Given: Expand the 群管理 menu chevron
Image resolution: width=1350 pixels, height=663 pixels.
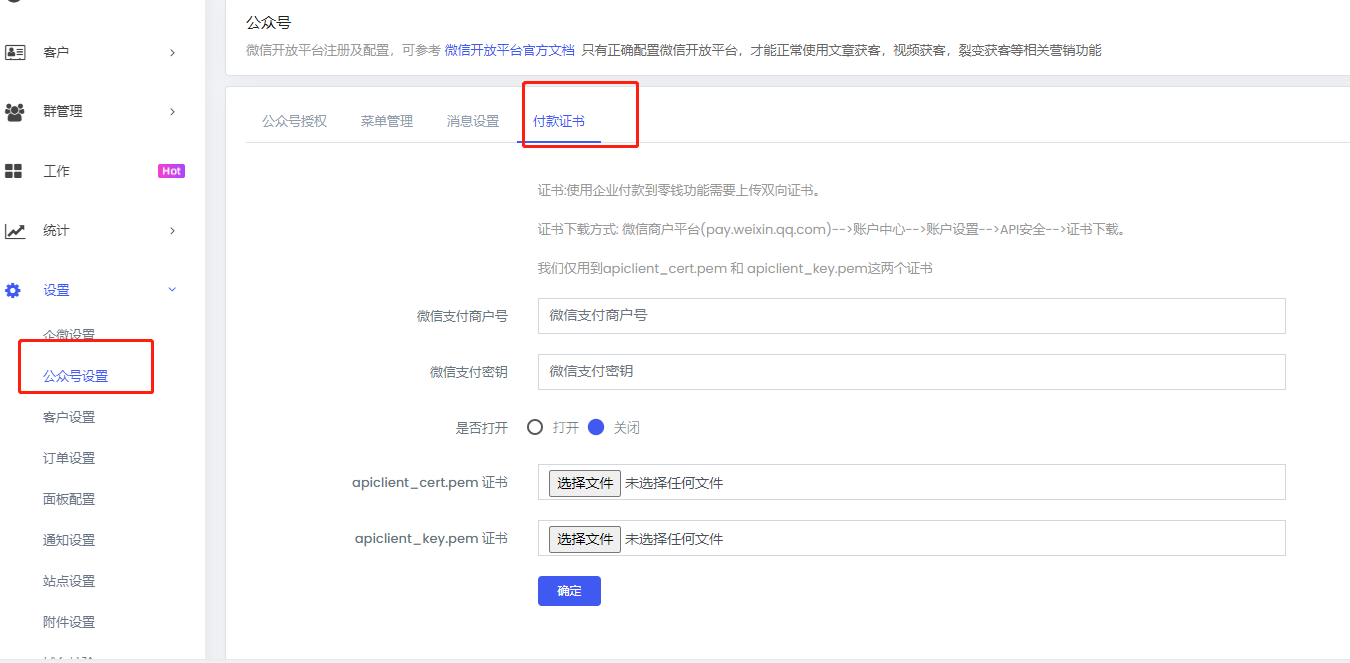Looking at the screenshot, I should [x=172, y=112].
